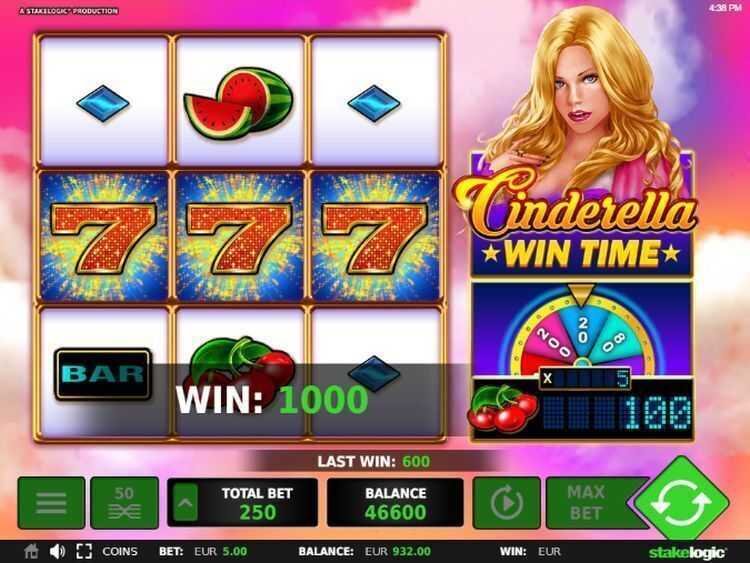
Task: Click the BAR symbol on the reels
Action: [x=103, y=374]
